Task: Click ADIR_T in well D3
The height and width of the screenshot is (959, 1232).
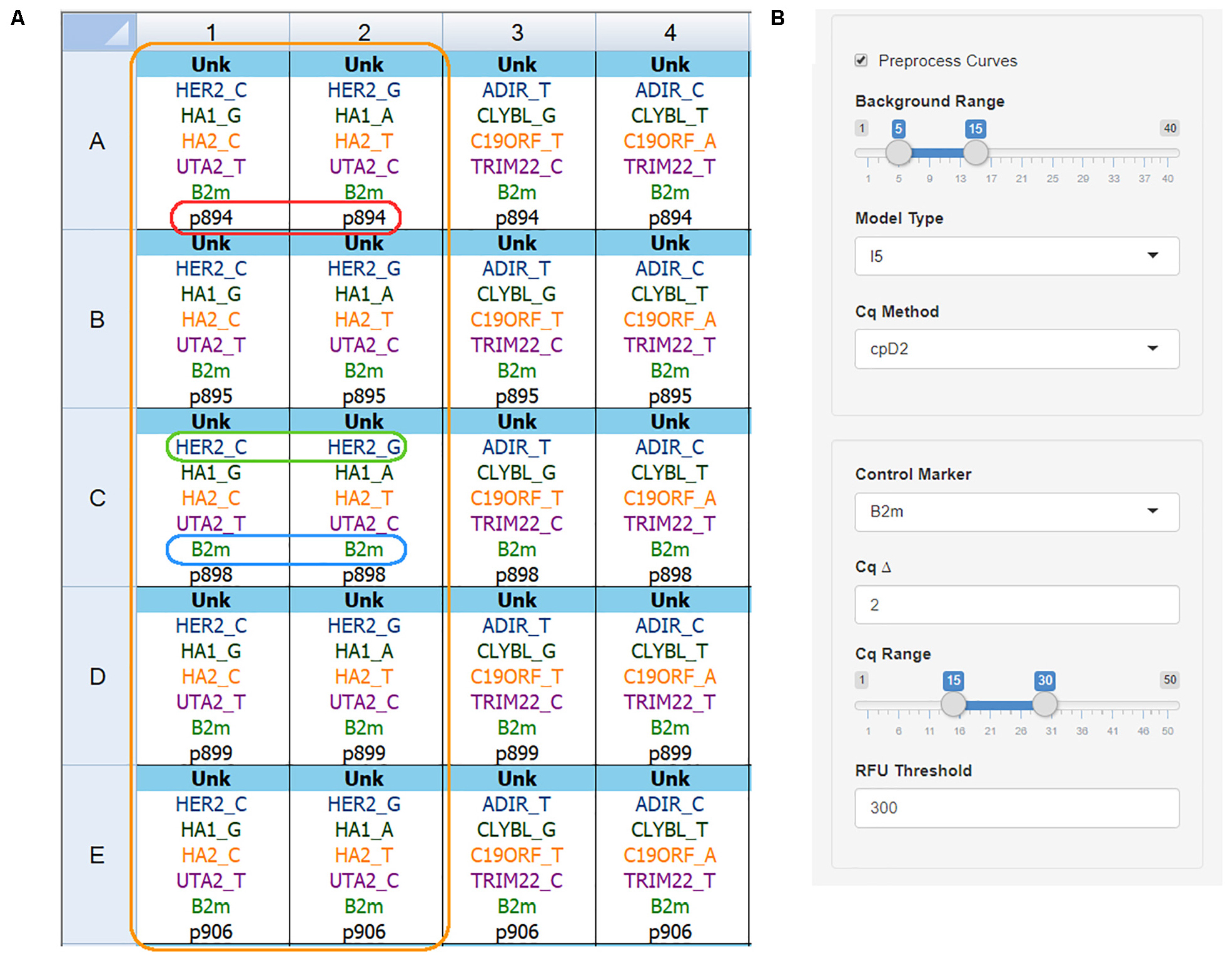Action: 517,625
